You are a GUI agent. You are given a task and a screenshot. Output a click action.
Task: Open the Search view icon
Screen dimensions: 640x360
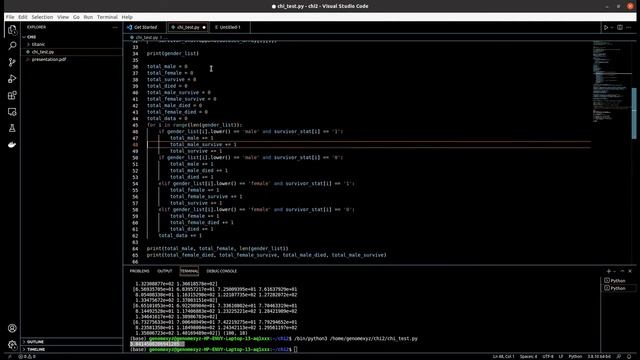click(x=12, y=46)
